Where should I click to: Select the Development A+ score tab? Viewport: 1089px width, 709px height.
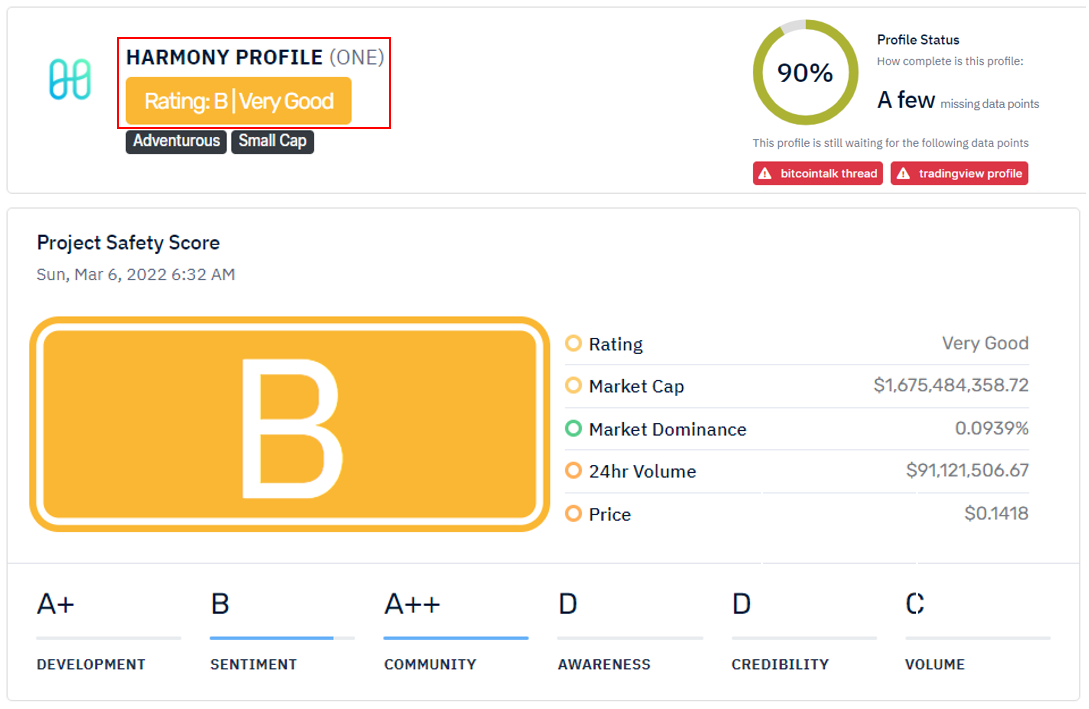pos(108,632)
